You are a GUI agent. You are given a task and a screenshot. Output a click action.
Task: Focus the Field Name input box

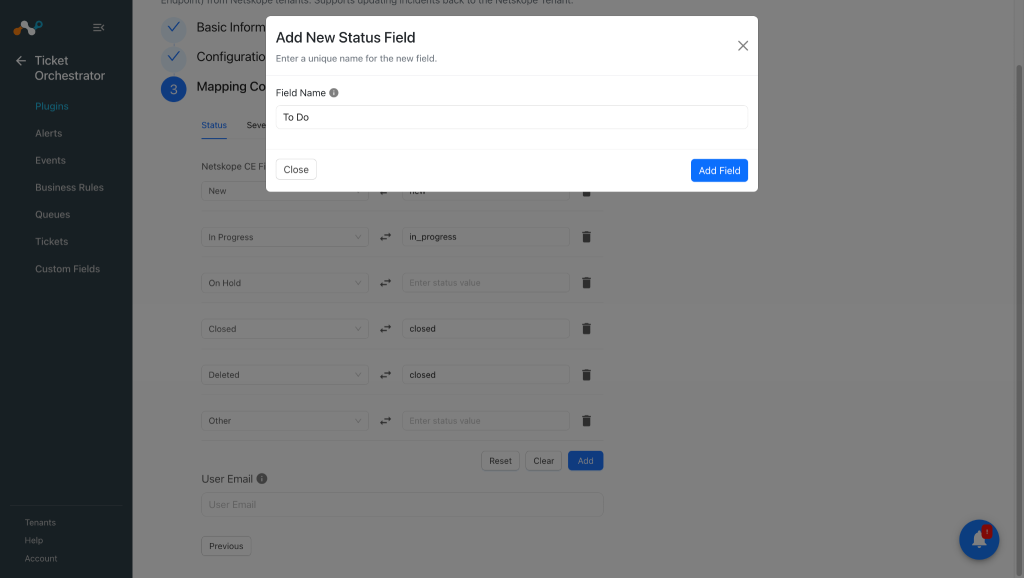pyautogui.click(x=511, y=117)
